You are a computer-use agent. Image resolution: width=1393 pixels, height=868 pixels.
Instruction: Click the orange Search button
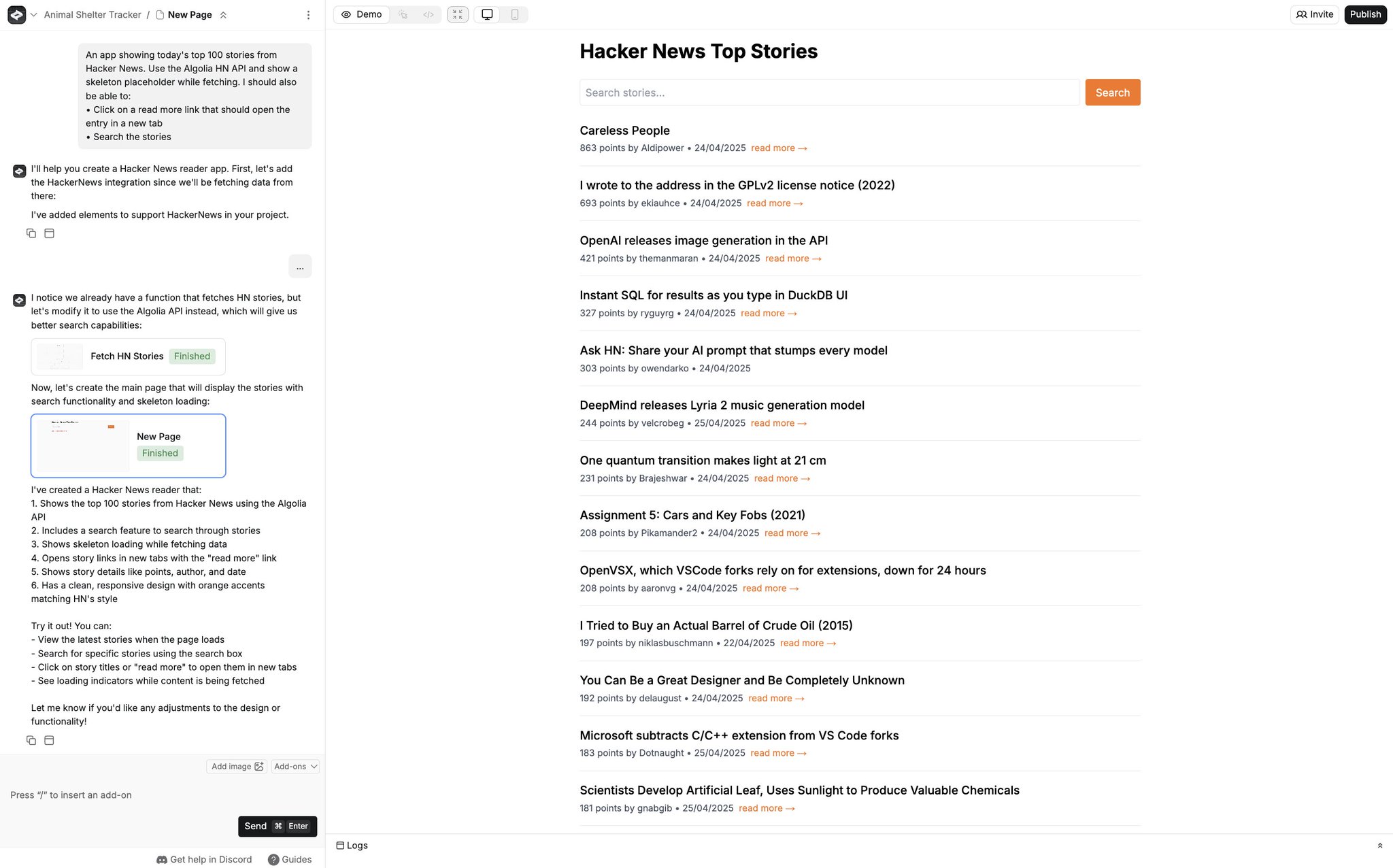[x=1112, y=93]
